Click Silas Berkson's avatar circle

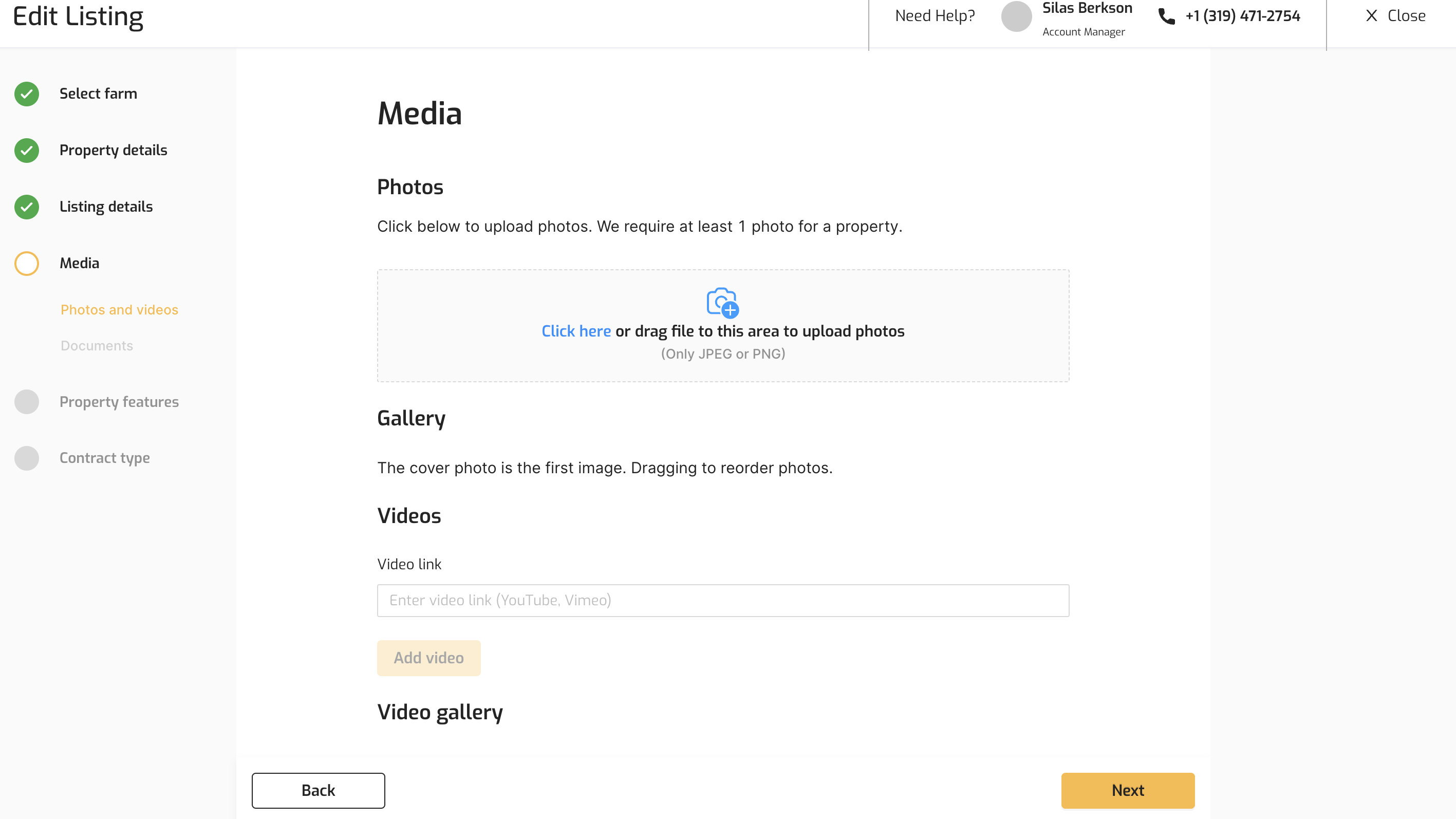pyautogui.click(x=1016, y=16)
